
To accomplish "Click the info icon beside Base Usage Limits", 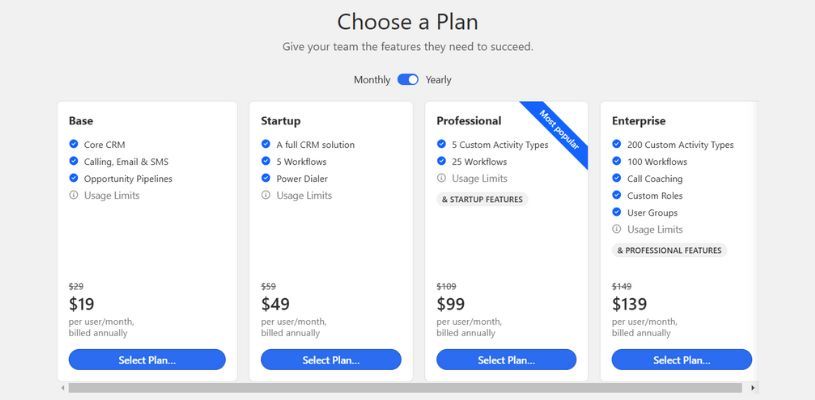I will (x=73, y=195).
